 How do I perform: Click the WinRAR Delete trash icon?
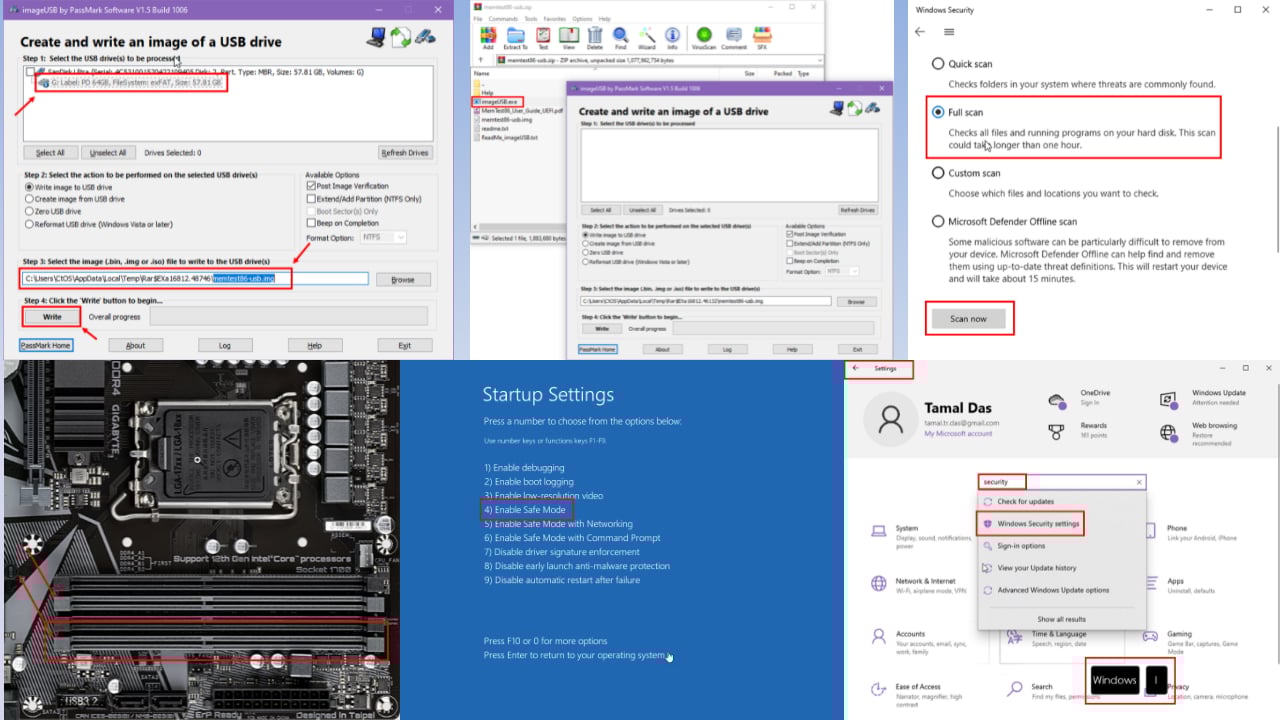[x=594, y=38]
